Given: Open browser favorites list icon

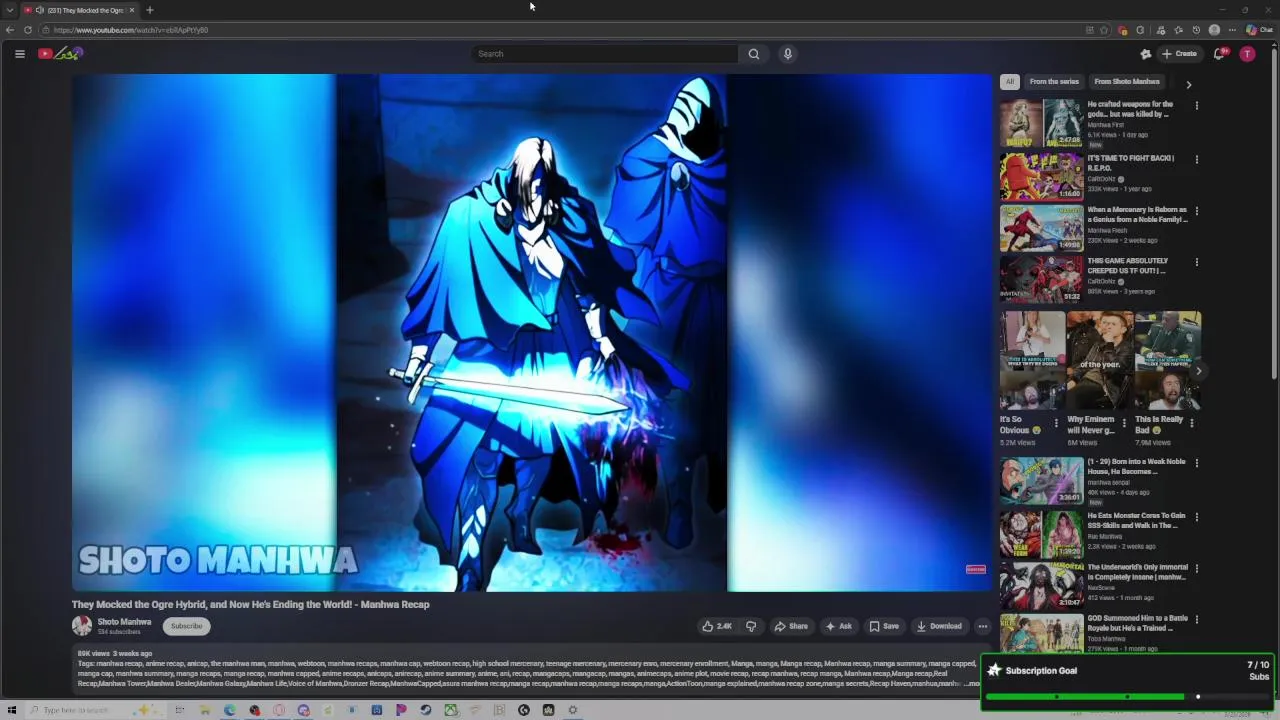Looking at the screenshot, I should pyautogui.click(x=1178, y=30).
